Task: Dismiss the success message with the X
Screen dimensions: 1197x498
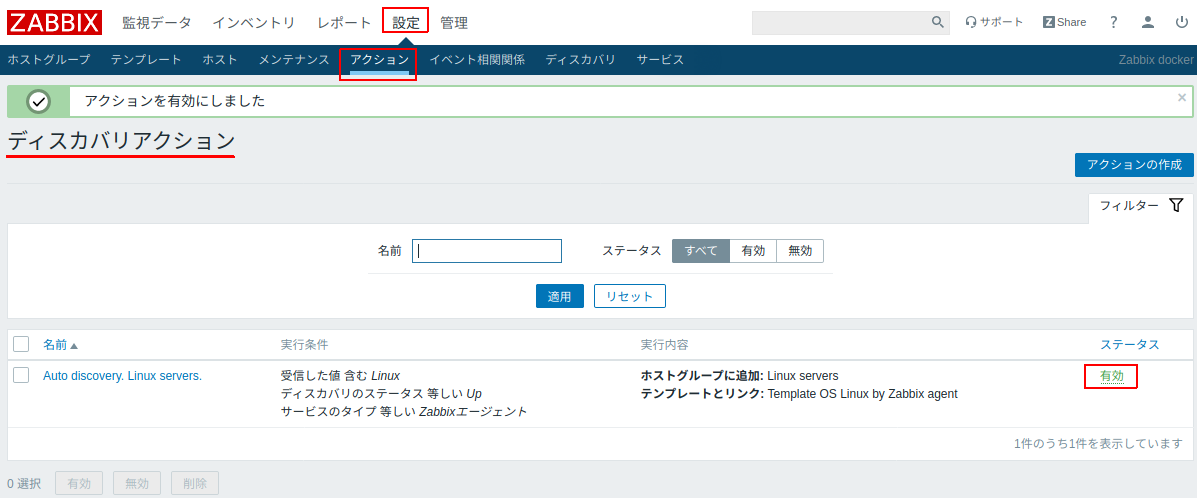Action: point(1182,98)
